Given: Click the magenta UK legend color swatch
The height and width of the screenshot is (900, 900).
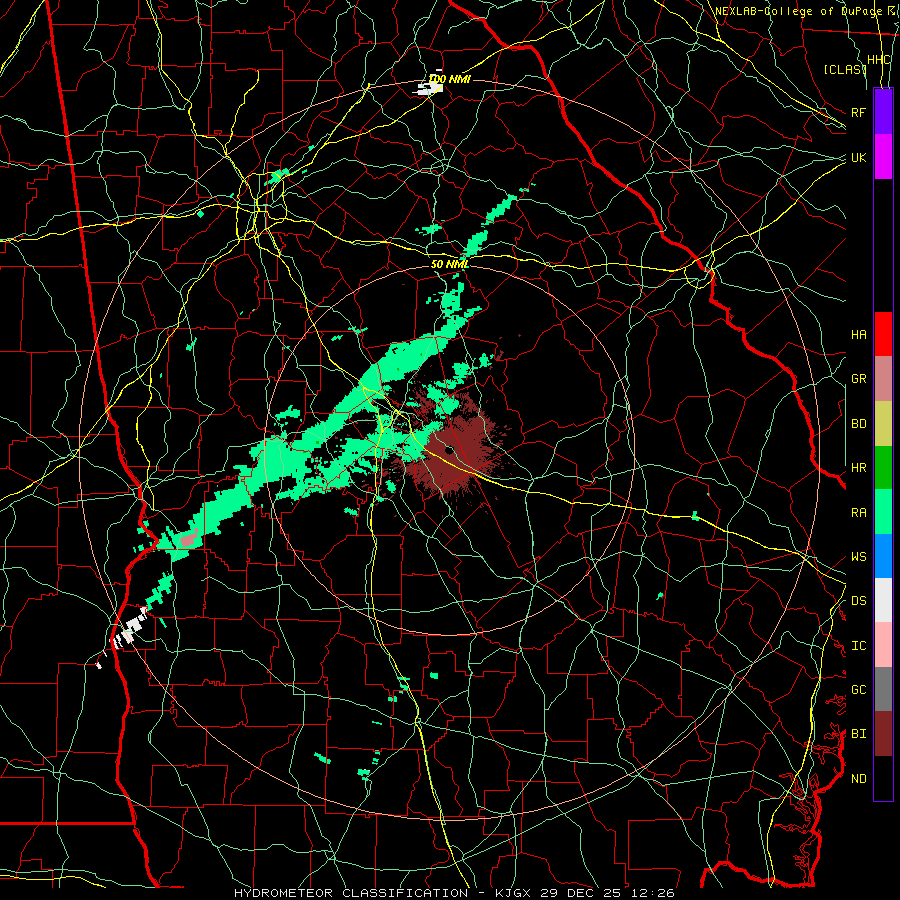Looking at the screenshot, I should (x=883, y=157).
